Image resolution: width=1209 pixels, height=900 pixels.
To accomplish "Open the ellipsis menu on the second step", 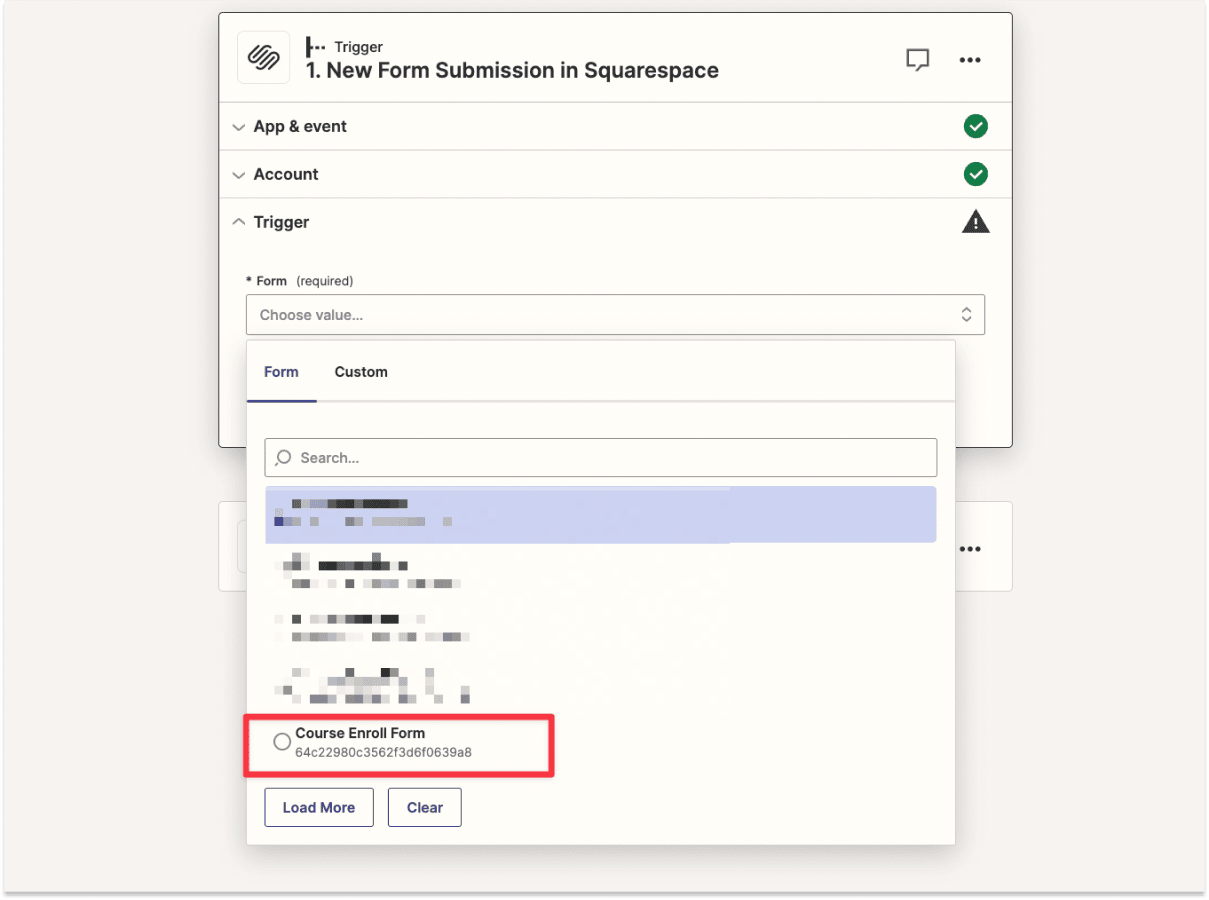I will [969, 547].
